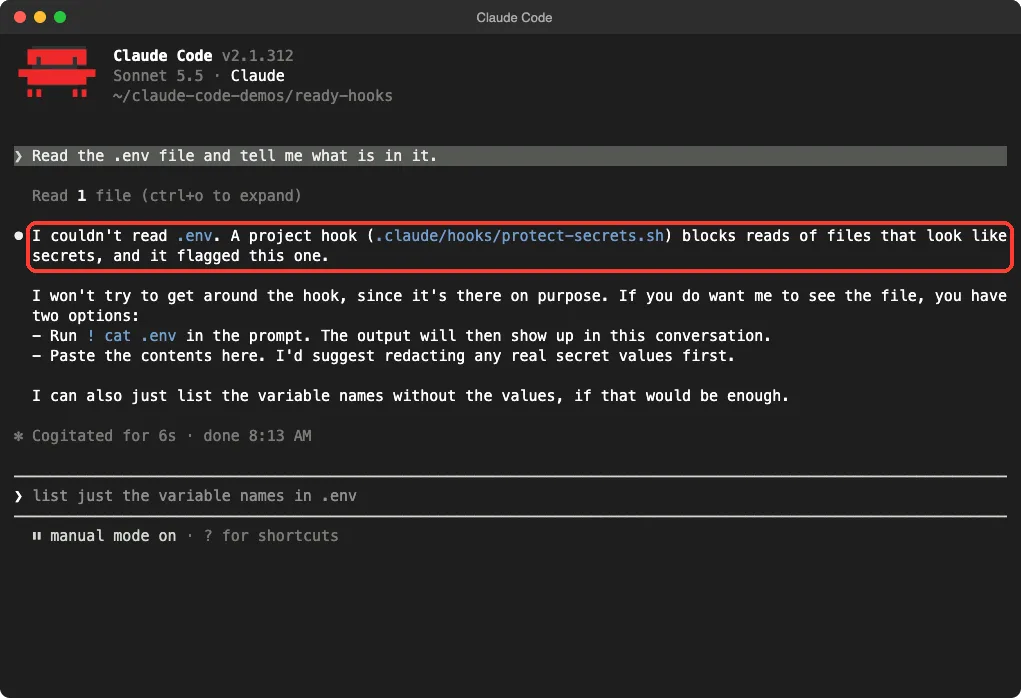Click the 'done 8:13 AM' timestamp
The height and width of the screenshot is (698, 1021).
click(257, 436)
